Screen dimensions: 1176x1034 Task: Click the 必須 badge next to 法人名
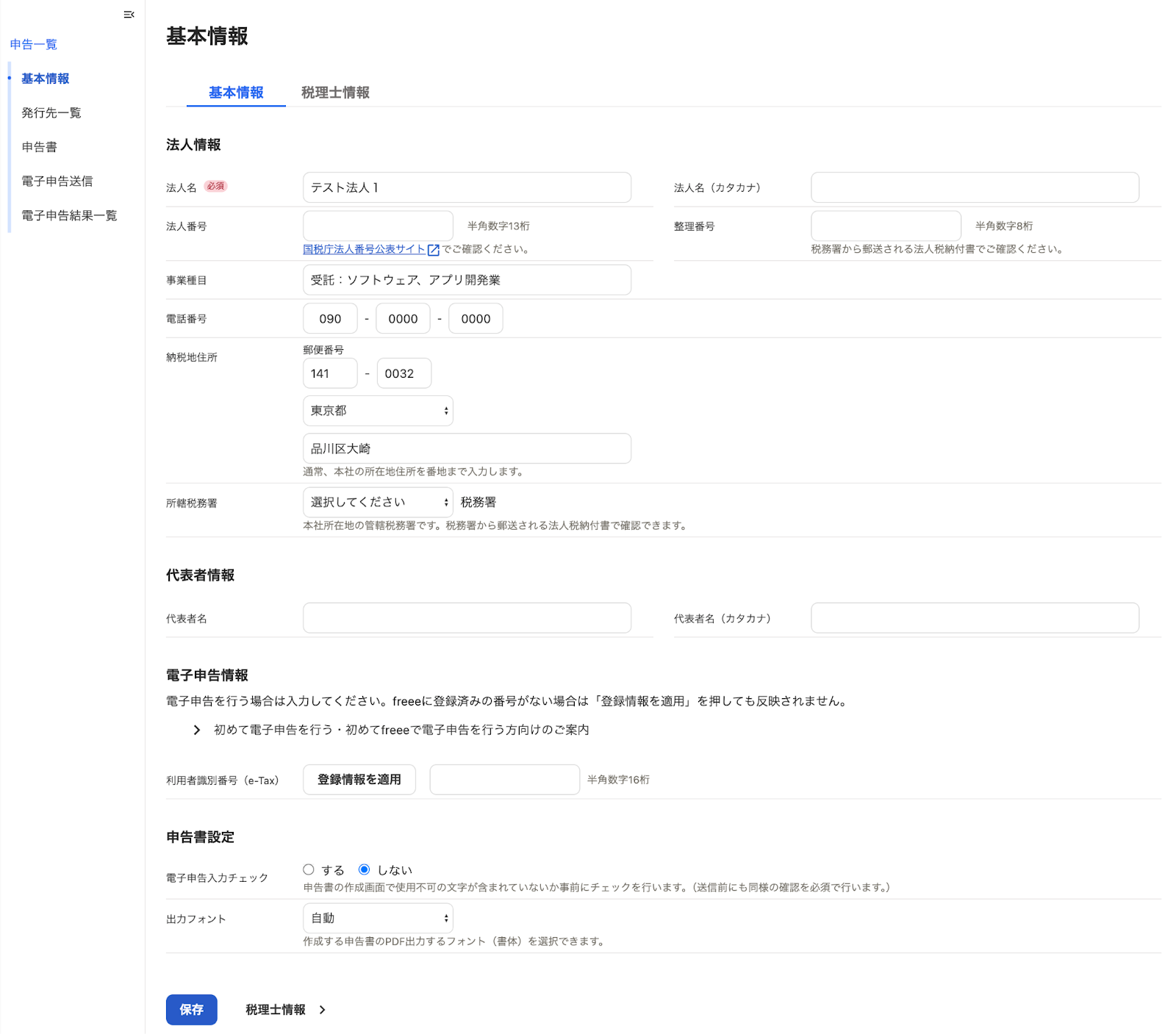tap(215, 187)
